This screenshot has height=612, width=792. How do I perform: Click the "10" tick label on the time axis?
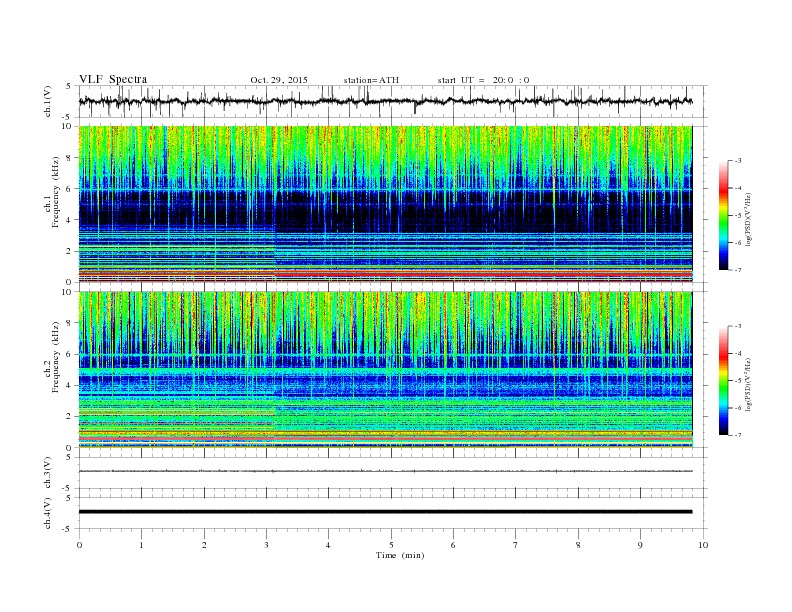coord(703,545)
